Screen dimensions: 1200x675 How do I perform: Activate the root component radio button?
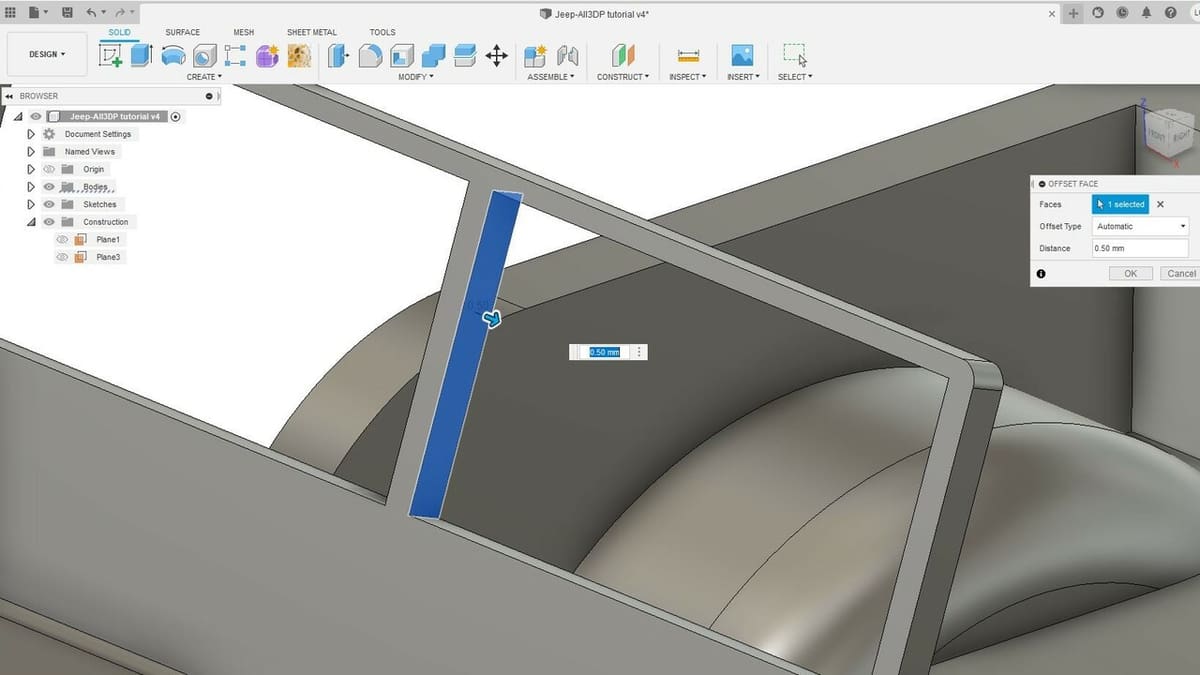pos(176,116)
